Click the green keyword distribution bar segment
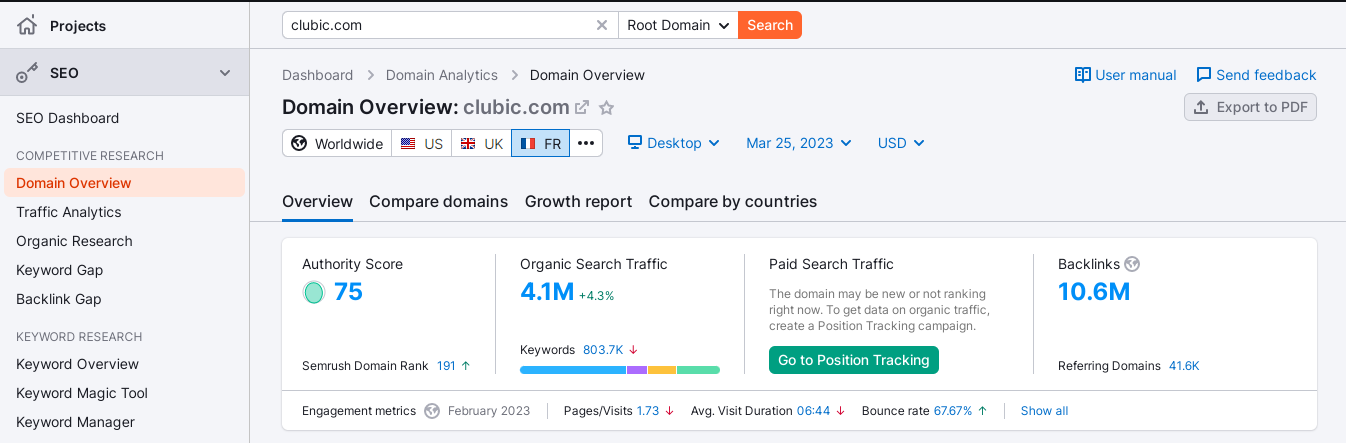1346x443 pixels. (x=698, y=370)
